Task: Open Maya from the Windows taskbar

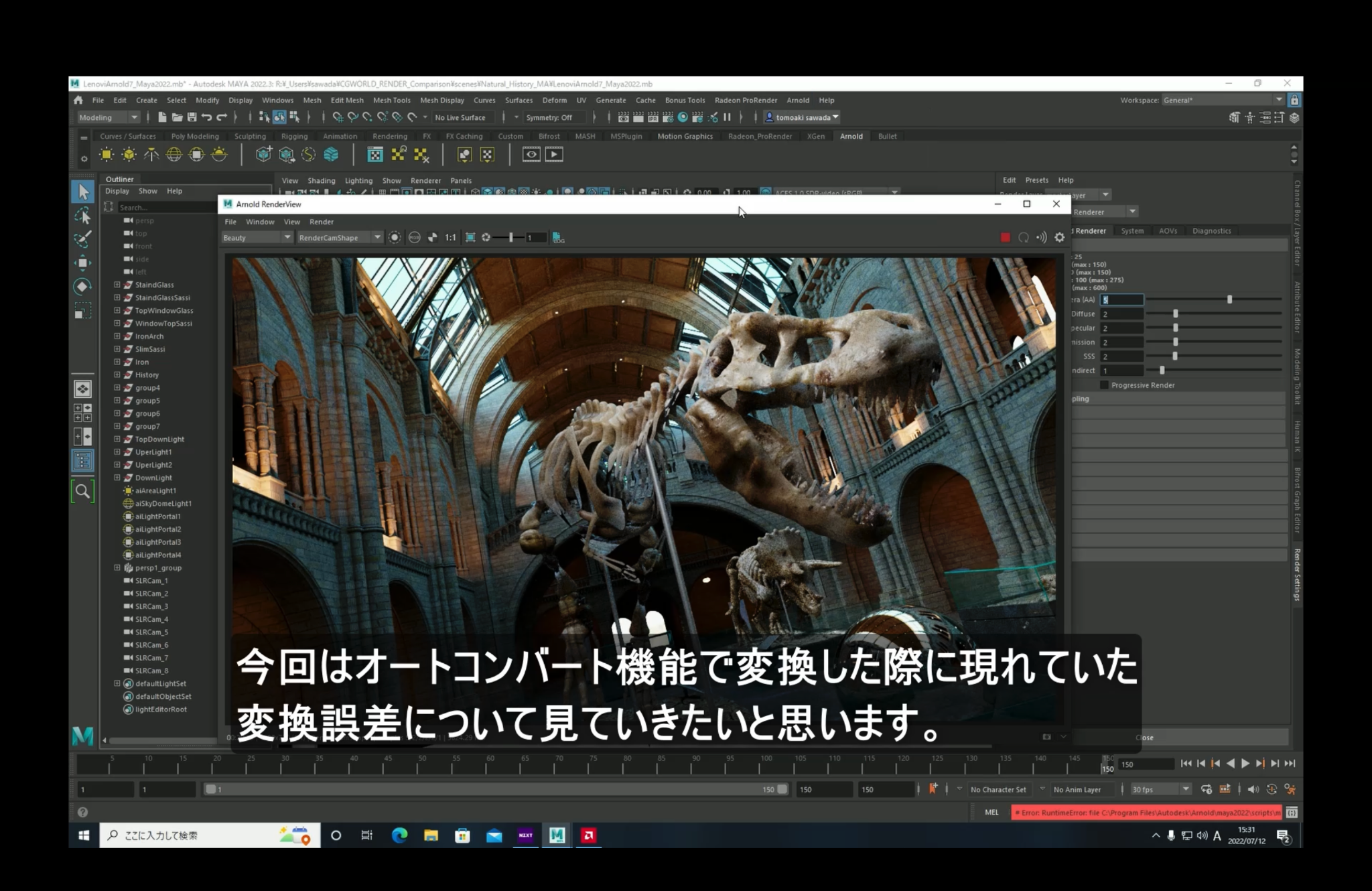Action: point(557,835)
